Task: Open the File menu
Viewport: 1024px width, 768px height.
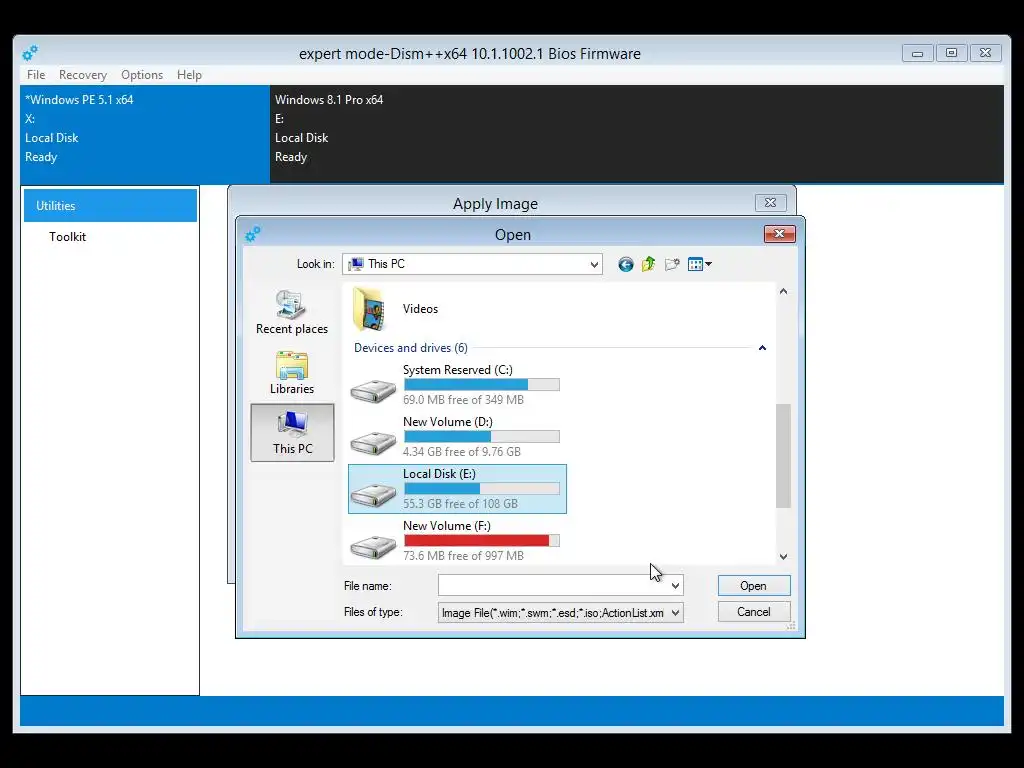Action: point(36,75)
